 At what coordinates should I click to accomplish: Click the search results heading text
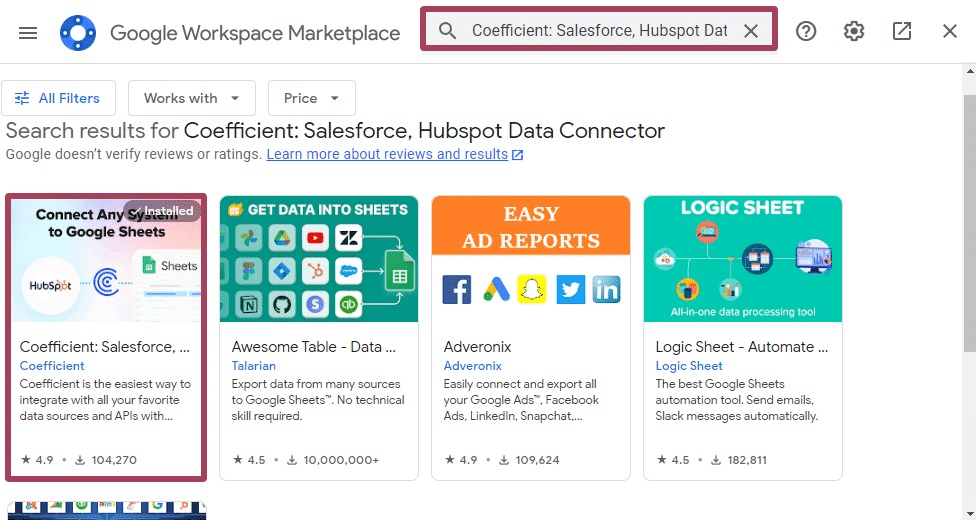(336, 131)
